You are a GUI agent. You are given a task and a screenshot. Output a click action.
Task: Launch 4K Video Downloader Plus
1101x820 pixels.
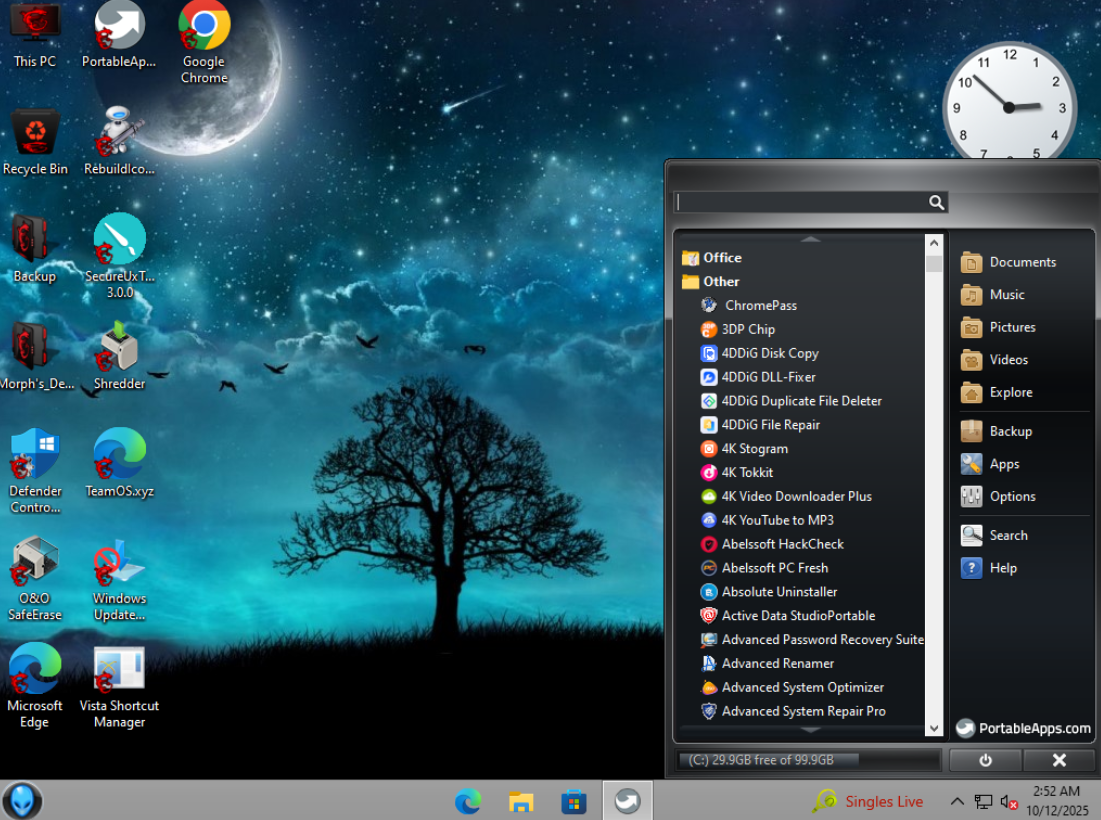coord(796,496)
